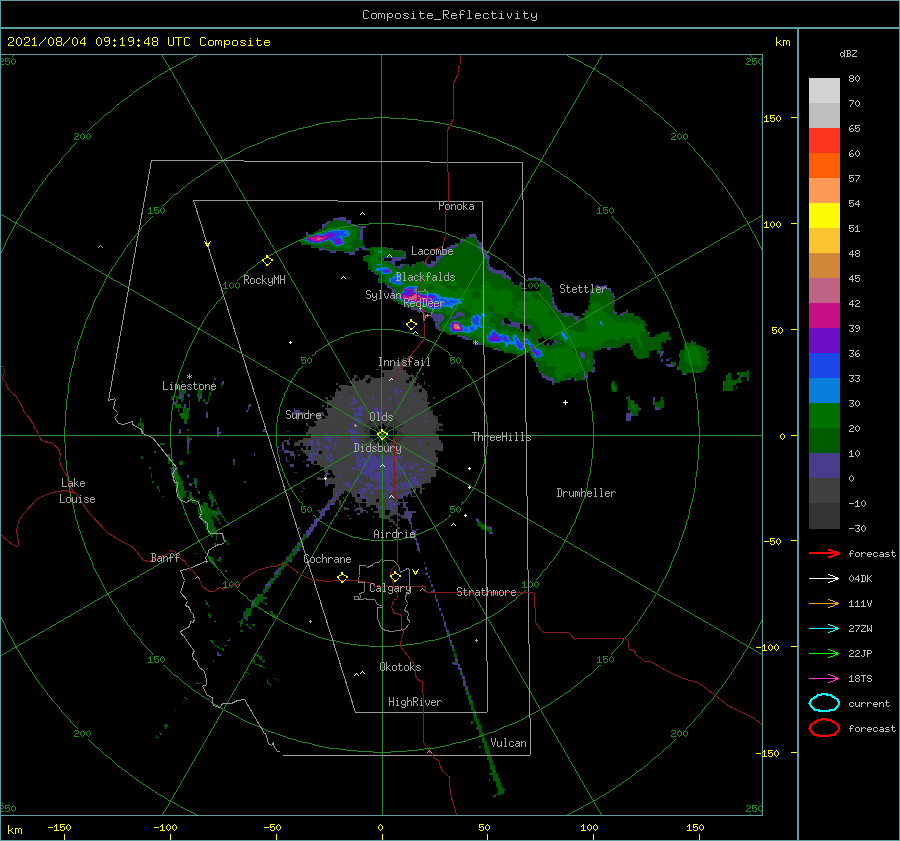Click the radar site marker at the map center
Image resolution: width=900 pixels, height=841 pixels.
pyautogui.click(x=382, y=435)
